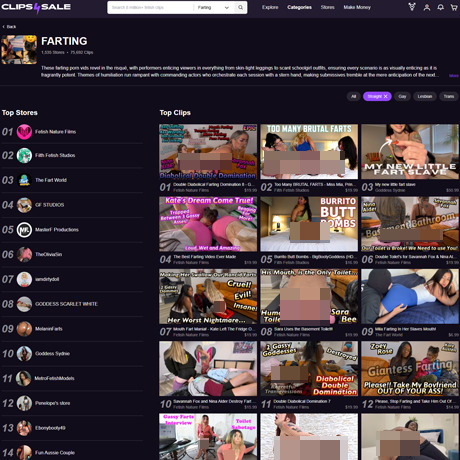460x460 pixels.
Task: Click the GF STUDIOS store name
Action: [49, 205]
